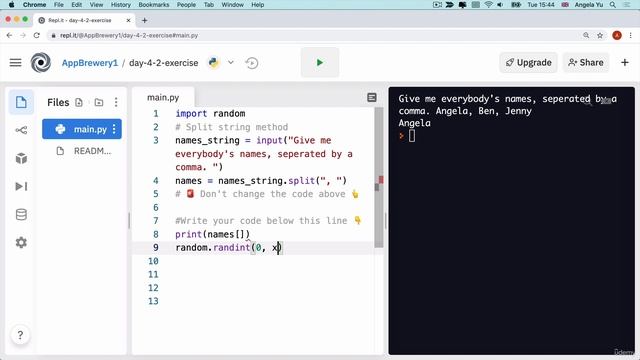Click the Upgrade button
The image size is (640, 360).
pos(528,62)
